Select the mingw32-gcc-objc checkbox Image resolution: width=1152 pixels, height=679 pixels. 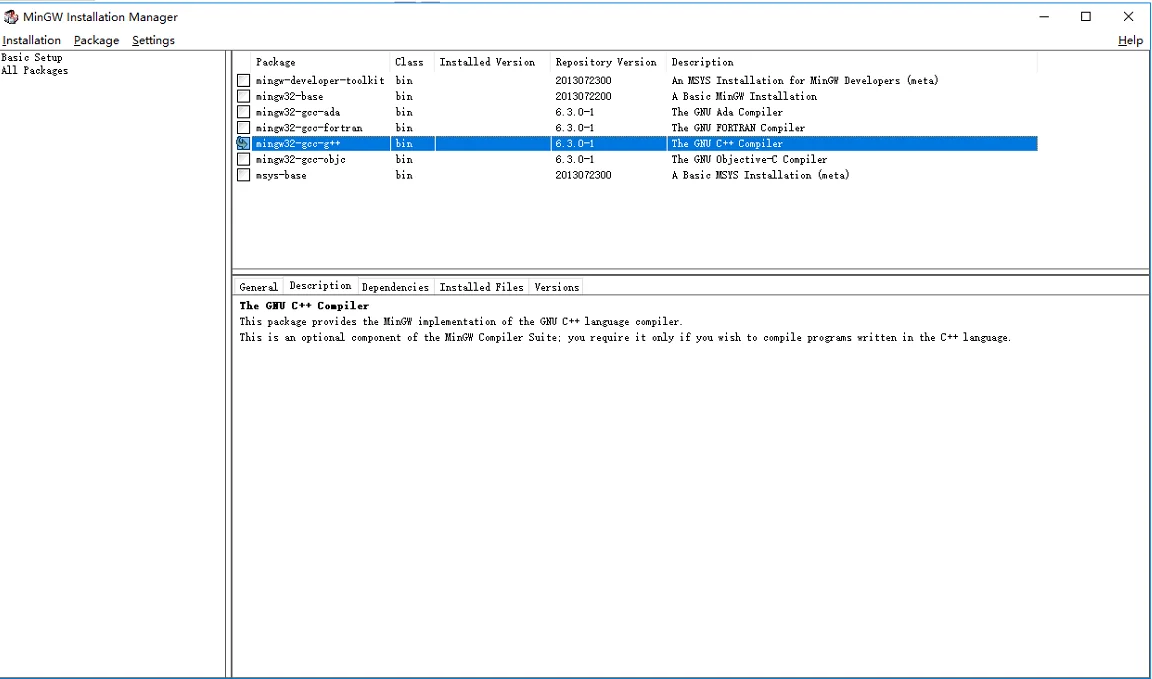[x=243, y=159]
